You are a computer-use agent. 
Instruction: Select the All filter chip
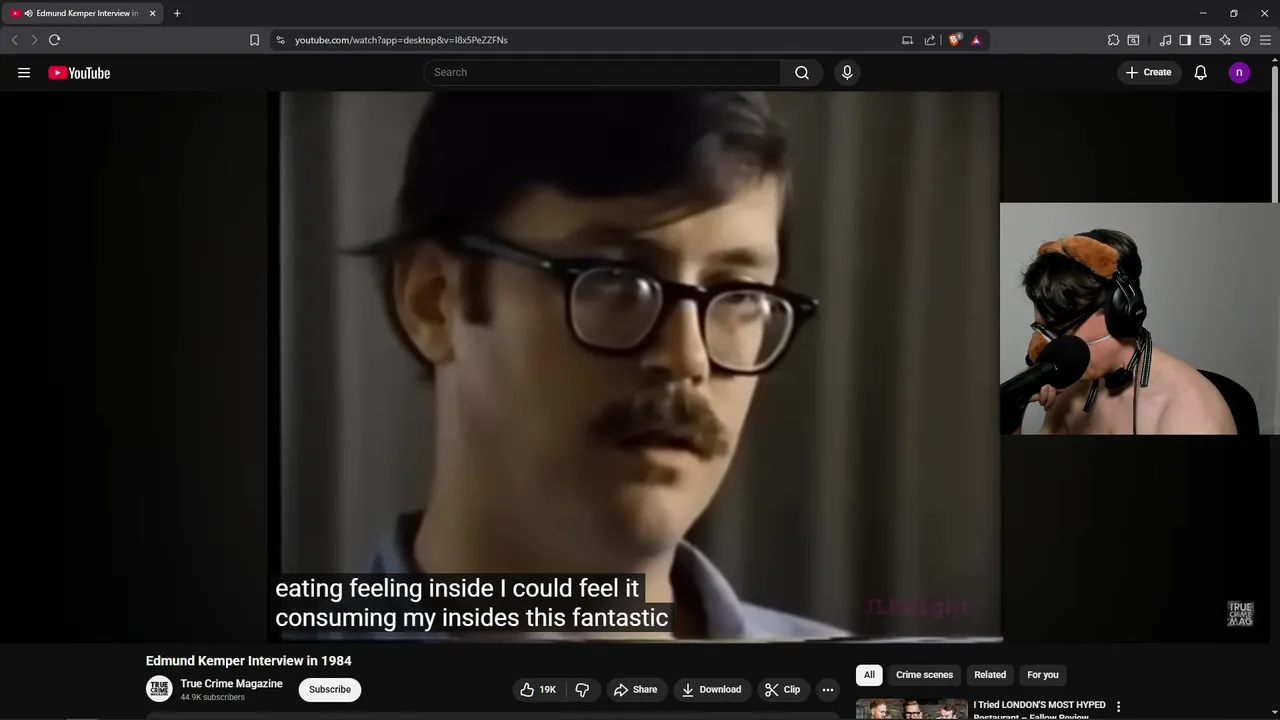tap(869, 675)
